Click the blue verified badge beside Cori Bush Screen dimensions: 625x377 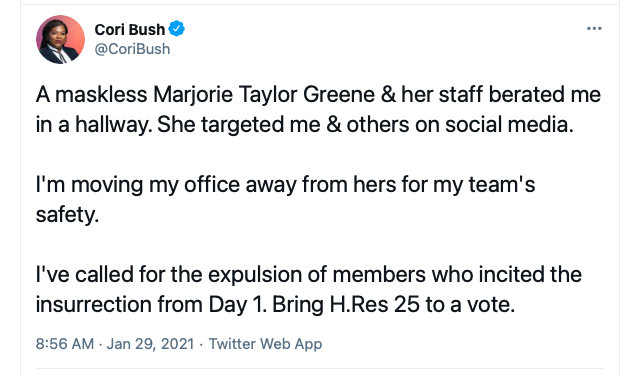[x=177, y=29]
